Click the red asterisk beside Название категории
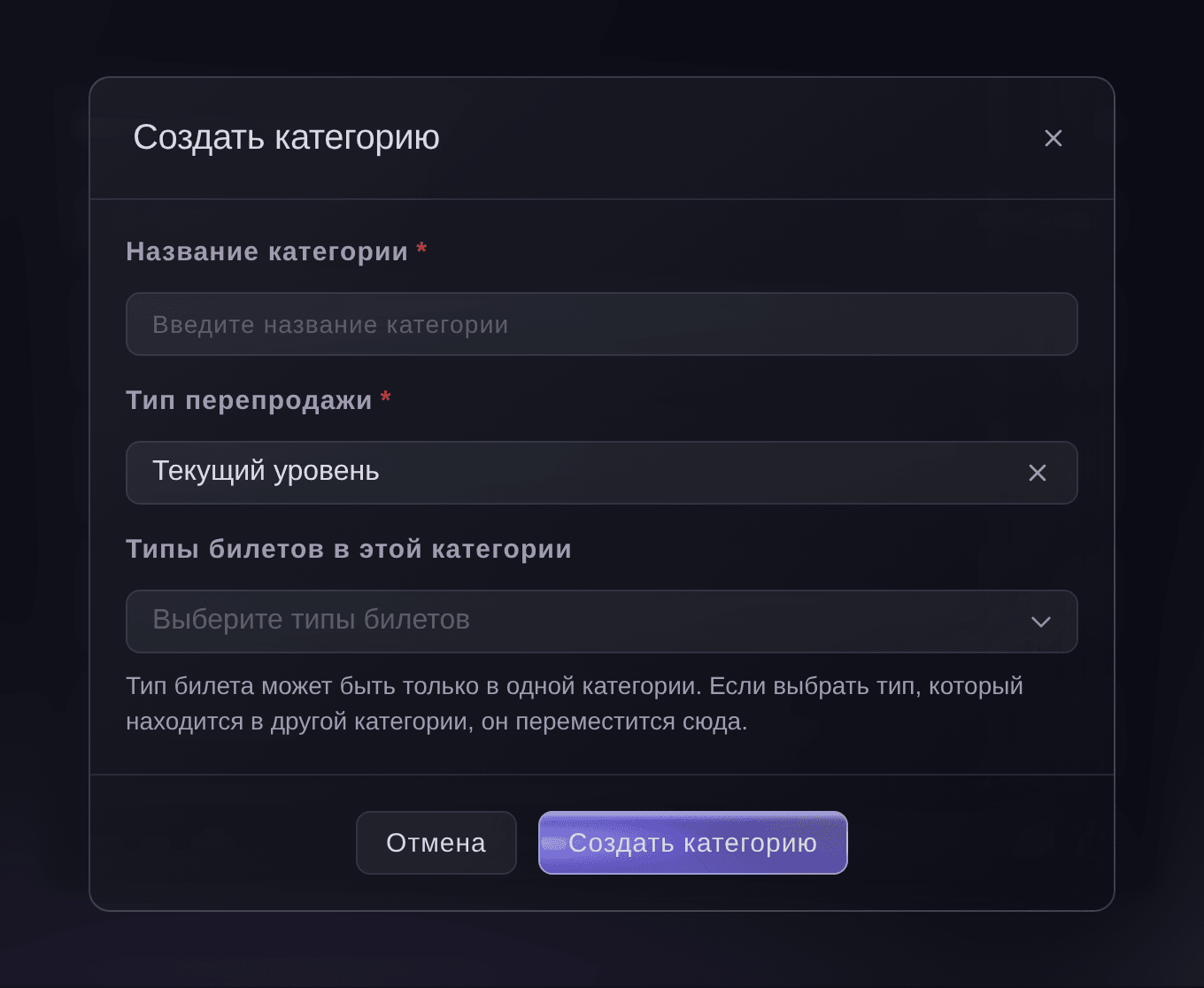1204x988 pixels. 421,249
